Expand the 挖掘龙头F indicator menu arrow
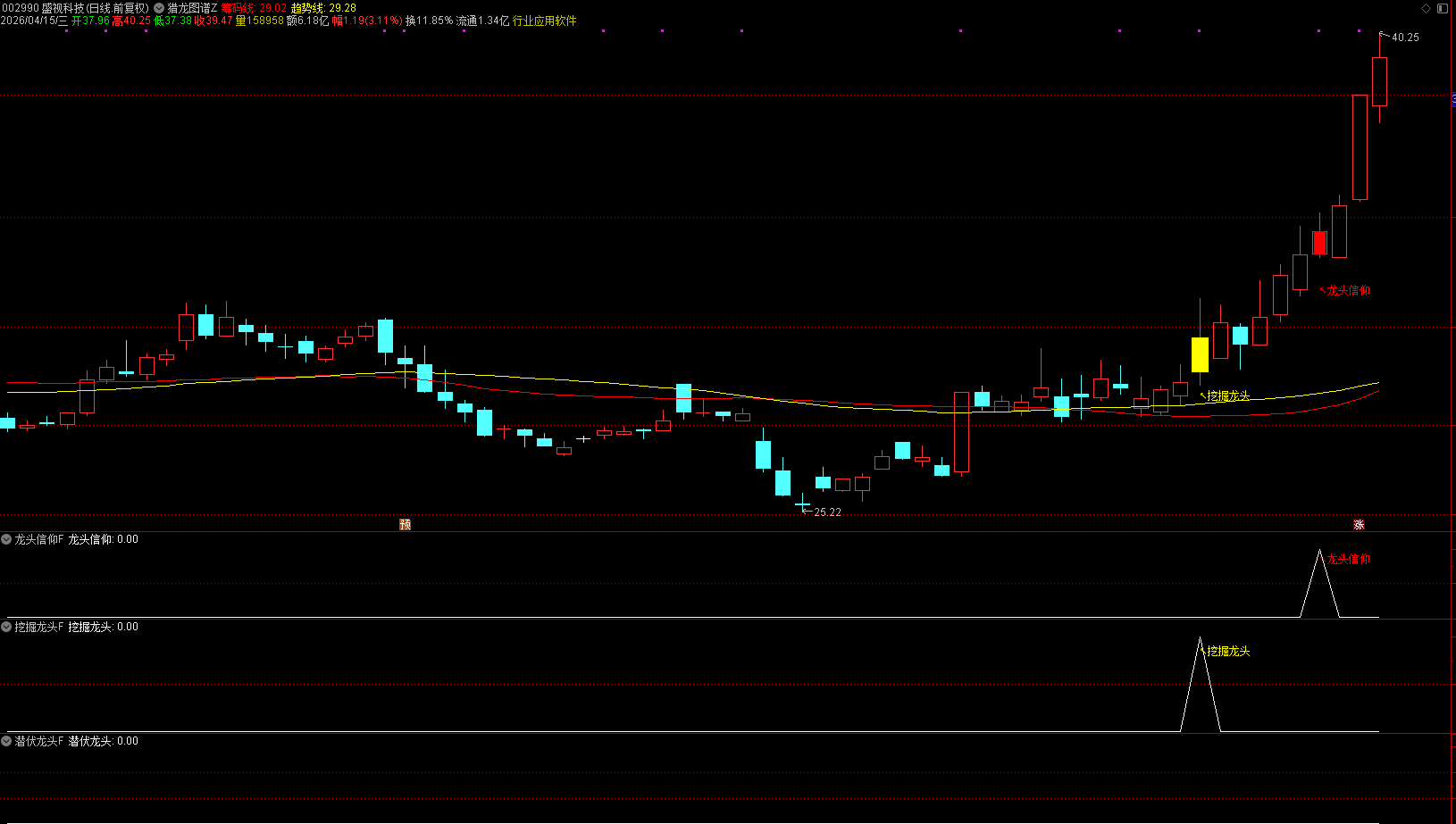 pyautogui.click(x=6, y=627)
